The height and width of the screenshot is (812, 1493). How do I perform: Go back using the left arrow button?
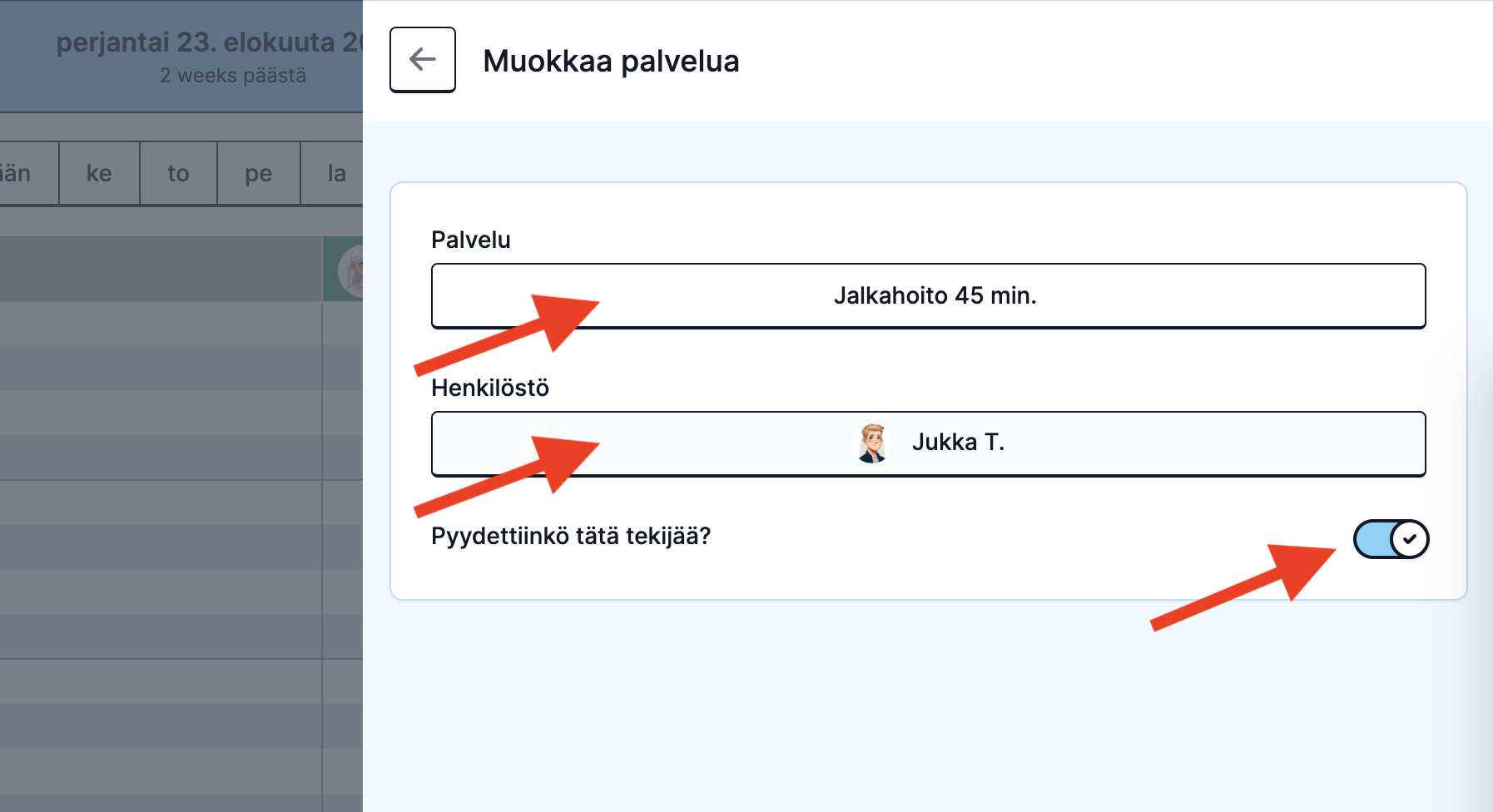[x=423, y=60]
